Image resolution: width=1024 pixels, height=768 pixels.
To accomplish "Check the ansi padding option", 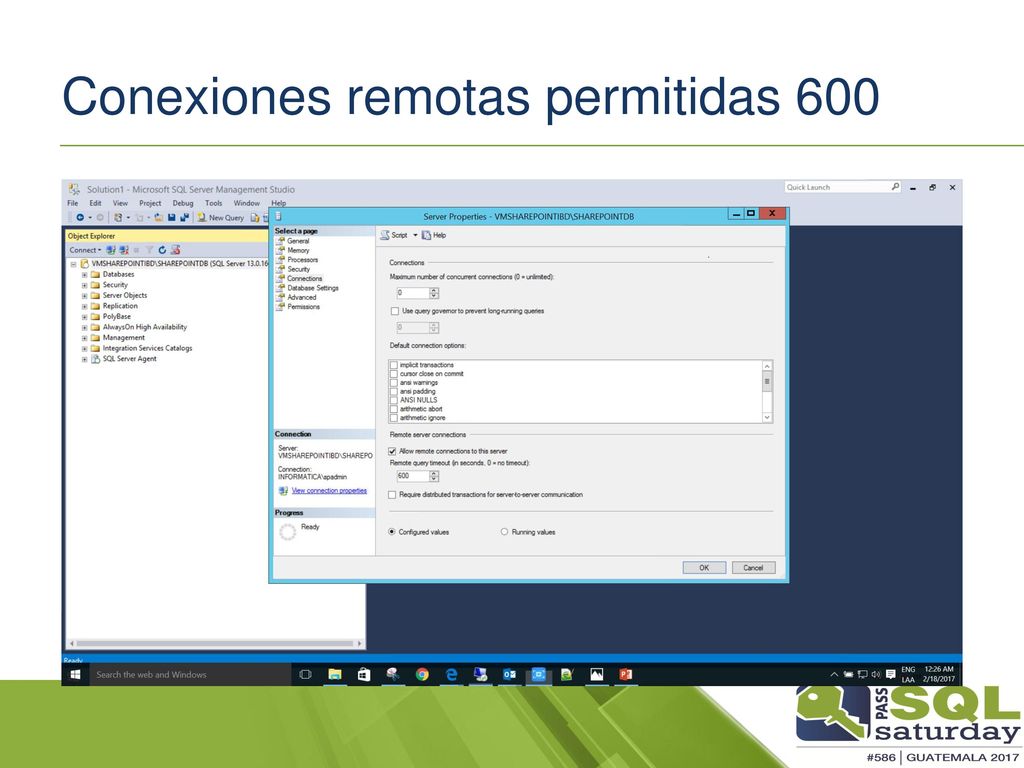I will pyautogui.click(x=394, y=392).
